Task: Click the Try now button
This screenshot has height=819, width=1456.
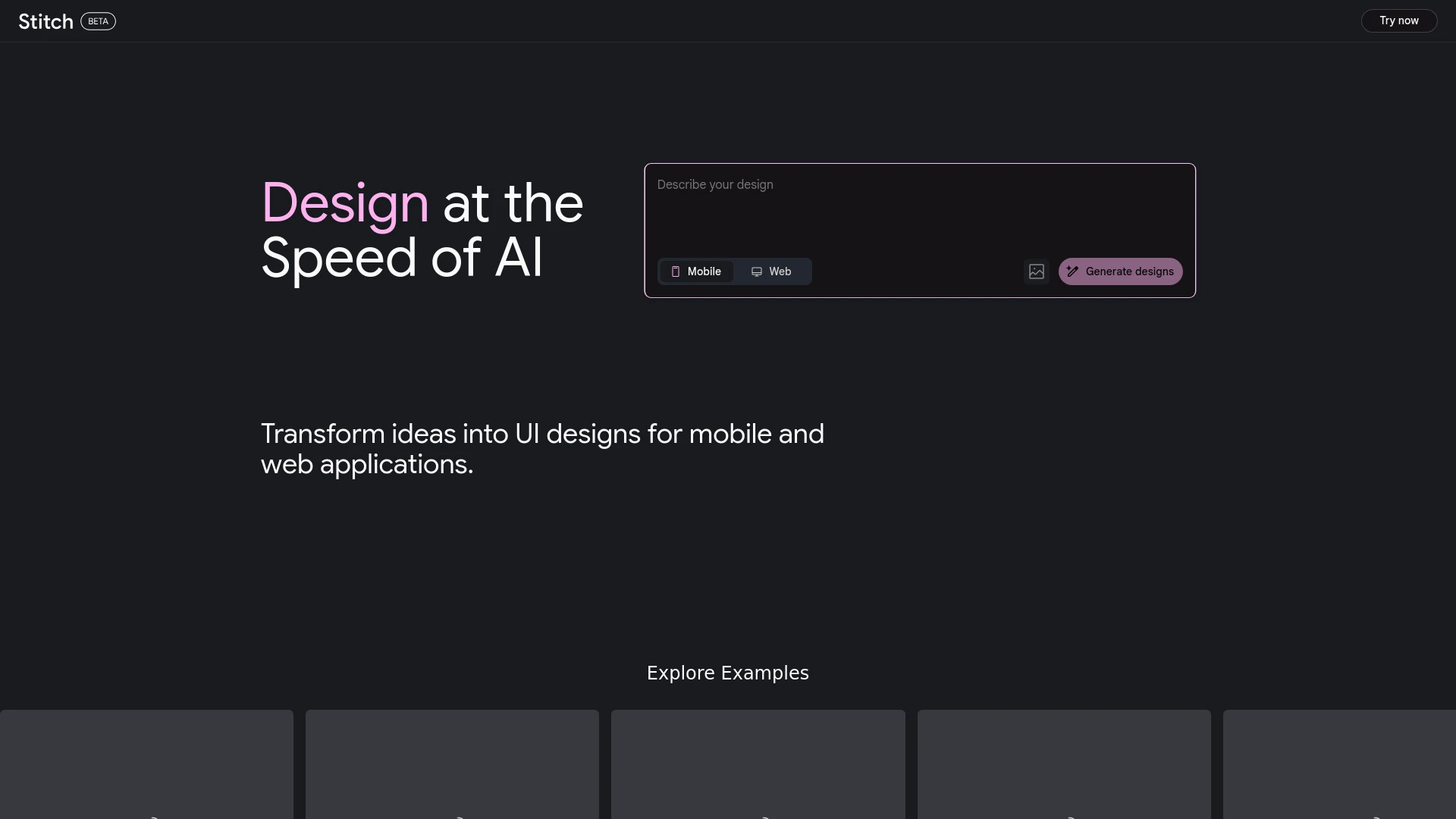Action: pyautogui.click(x=1398, y=20)
